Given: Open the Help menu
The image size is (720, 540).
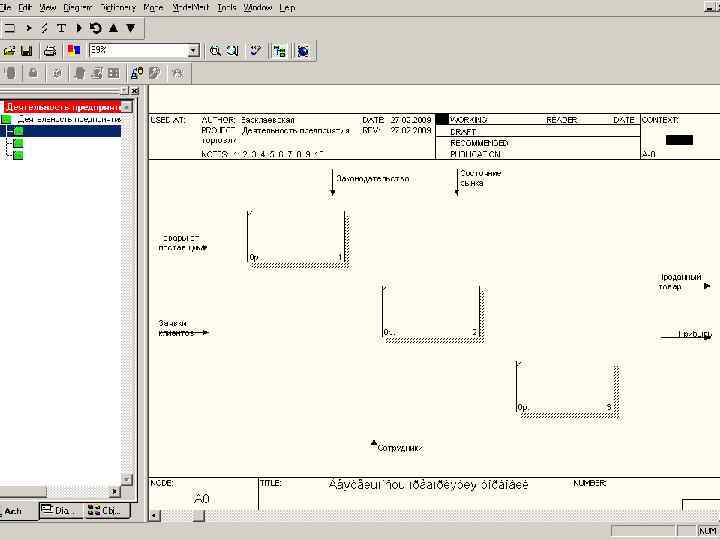Looking at the screenshot, I should [x=287, y=7].
